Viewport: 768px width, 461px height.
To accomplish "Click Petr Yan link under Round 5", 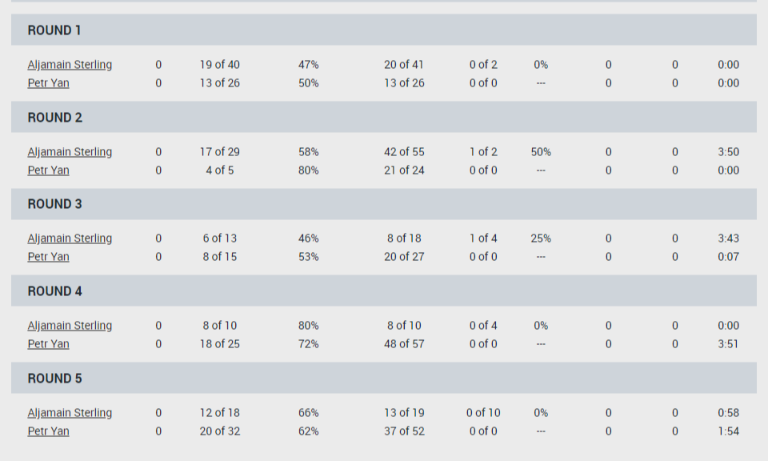I will 48,431.
